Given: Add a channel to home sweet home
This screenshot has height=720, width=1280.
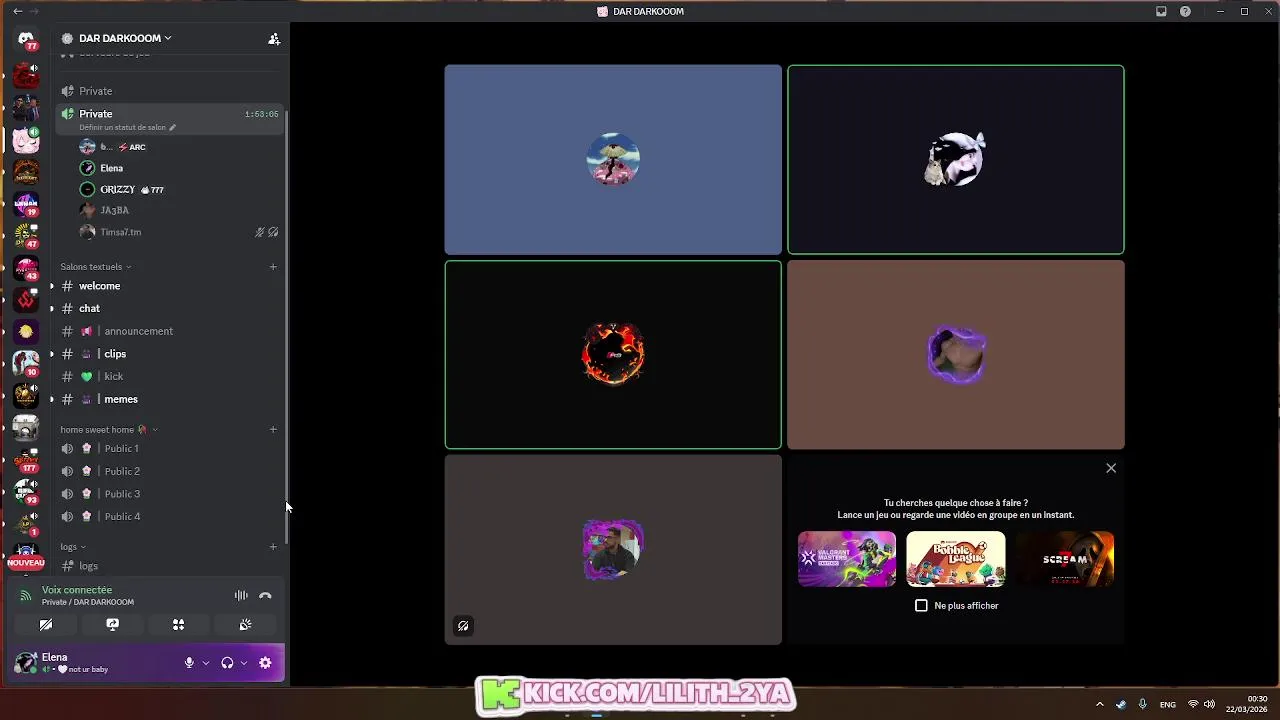Looking at the screenshot, I should pos(273,430).
